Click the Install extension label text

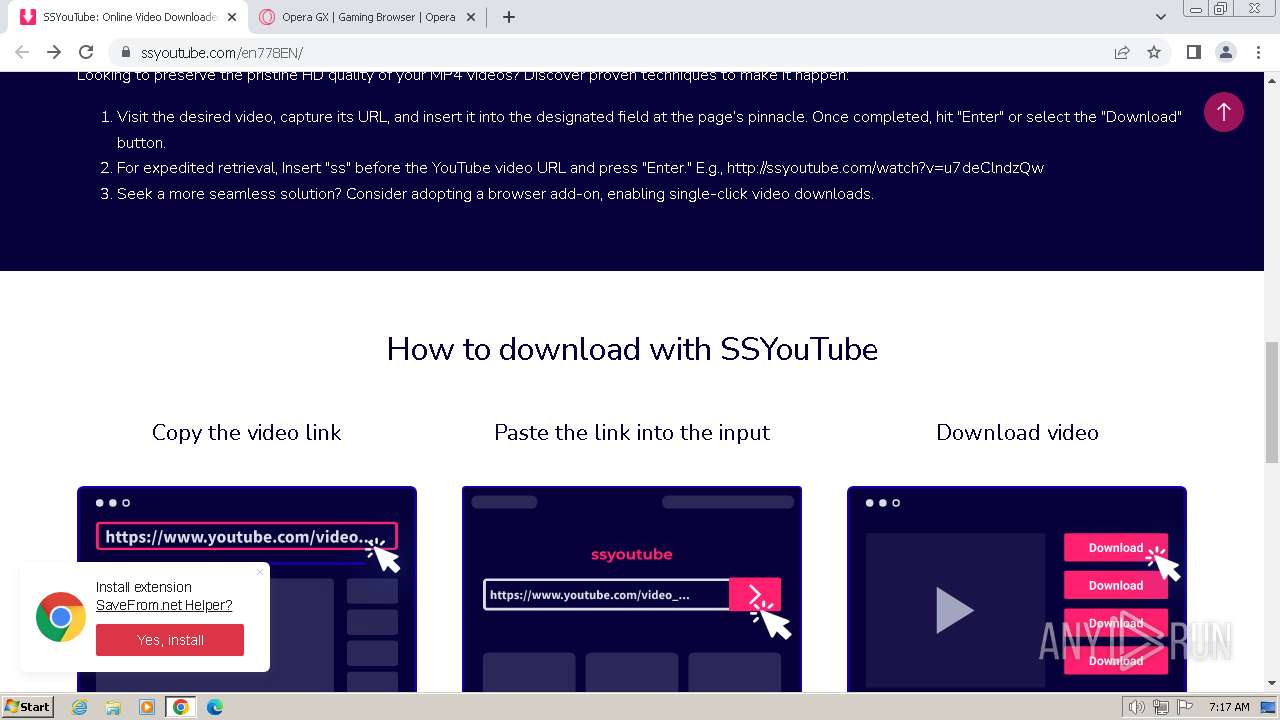(144, 587)
